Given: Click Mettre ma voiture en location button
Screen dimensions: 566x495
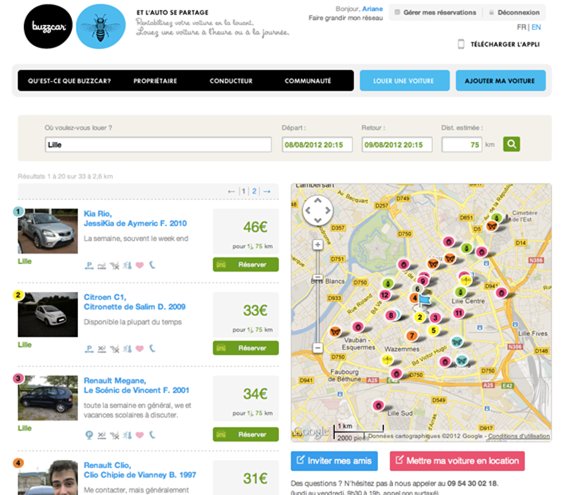Looking at the screenshot, I should pyautogui.click(x=457, y=461).
